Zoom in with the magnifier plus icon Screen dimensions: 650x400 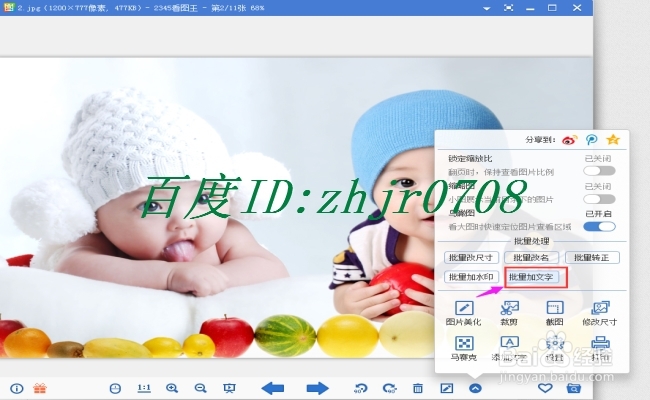point(172,388)
